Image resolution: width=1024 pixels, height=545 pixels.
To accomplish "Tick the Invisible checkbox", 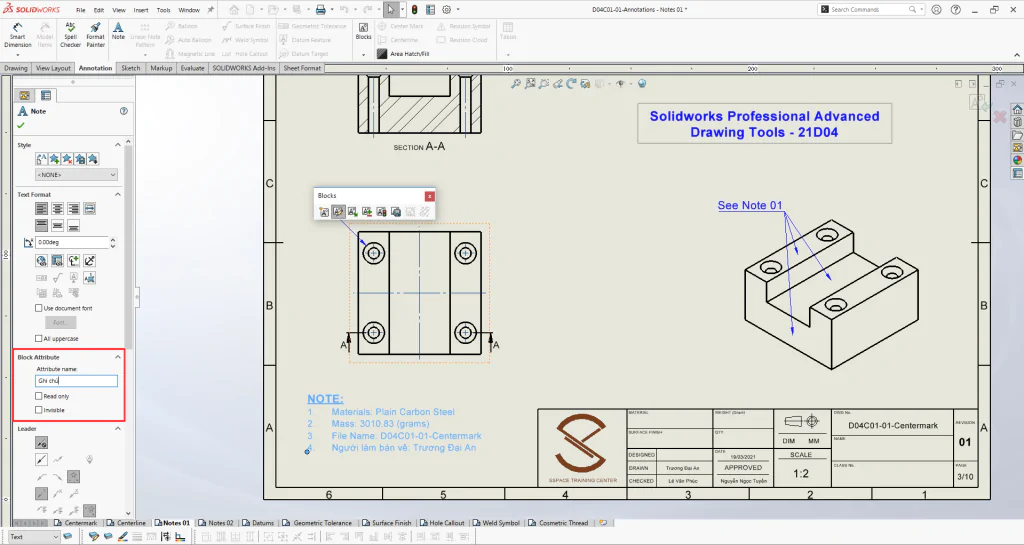I will [x=39, y=410].
